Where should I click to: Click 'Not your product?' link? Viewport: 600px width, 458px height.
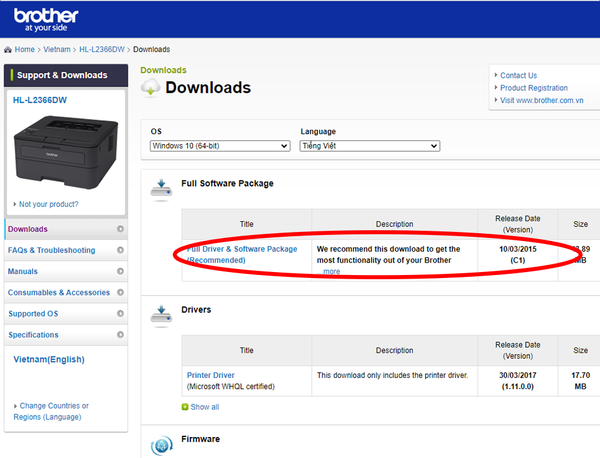(49, 204)
